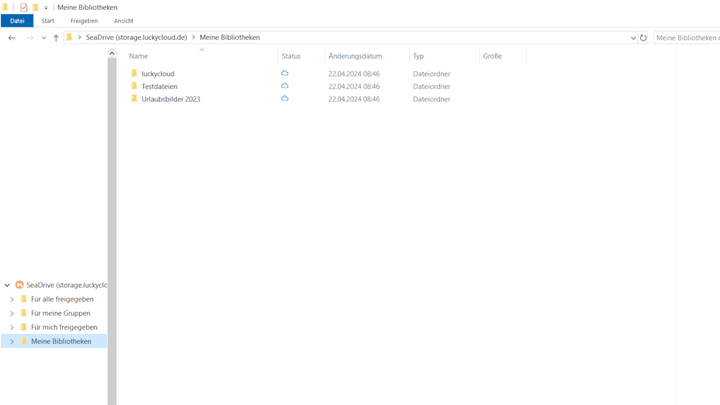Select the Urlaubsbilder 2023 folder icon

pyautogui.click(x=134, y=98)
